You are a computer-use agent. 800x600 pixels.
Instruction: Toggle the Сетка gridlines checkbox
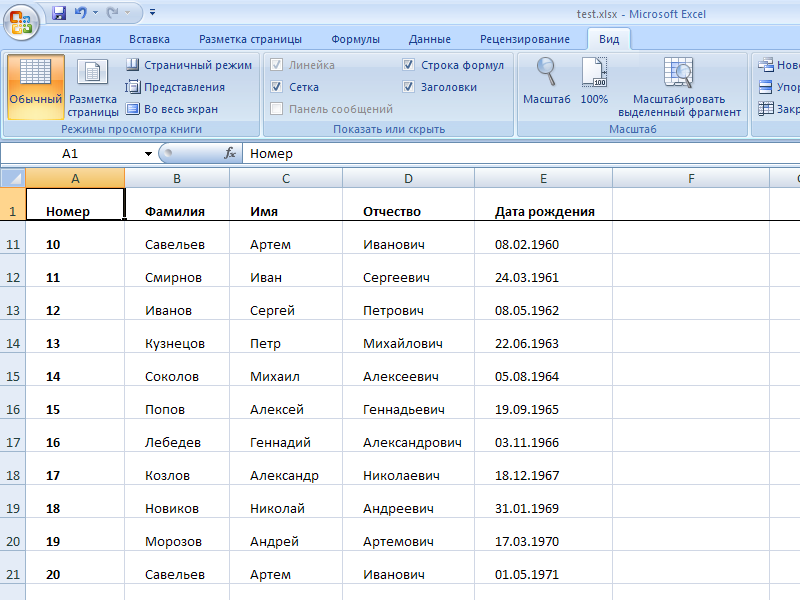click(x=277, y=87)
